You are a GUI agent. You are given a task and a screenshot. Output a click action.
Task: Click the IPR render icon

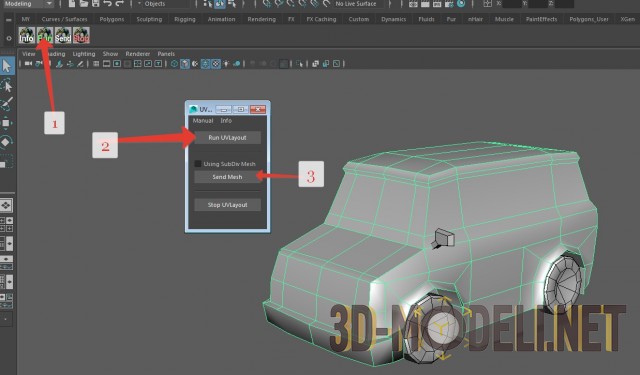437,4
